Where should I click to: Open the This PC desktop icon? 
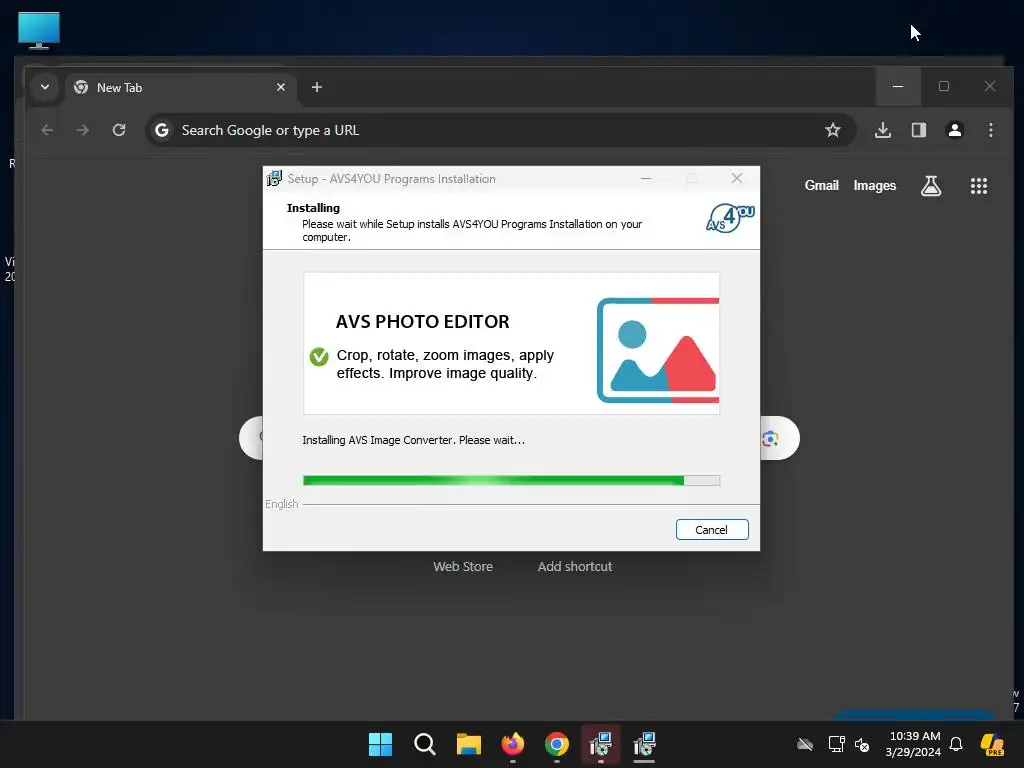tap(39, 31)
